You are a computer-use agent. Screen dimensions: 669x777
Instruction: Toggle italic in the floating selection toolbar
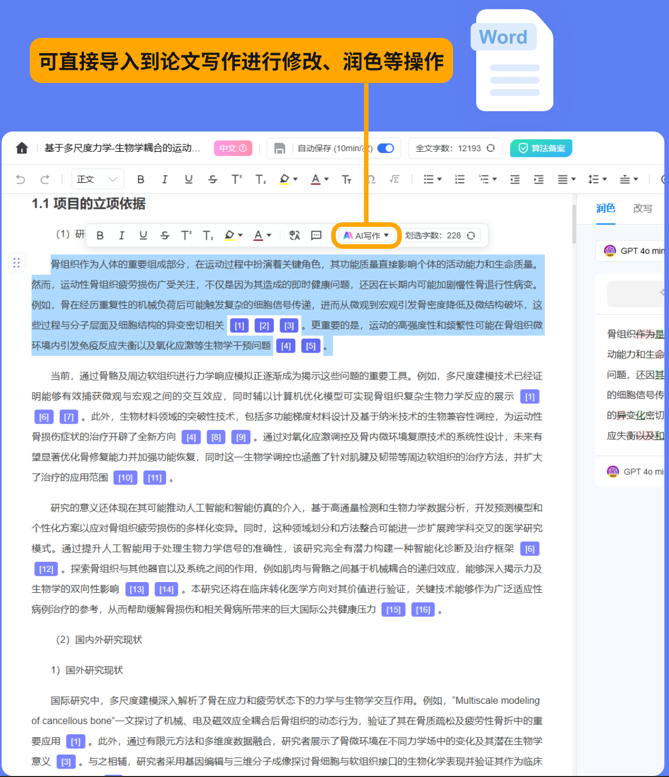(x=121, y=235)
